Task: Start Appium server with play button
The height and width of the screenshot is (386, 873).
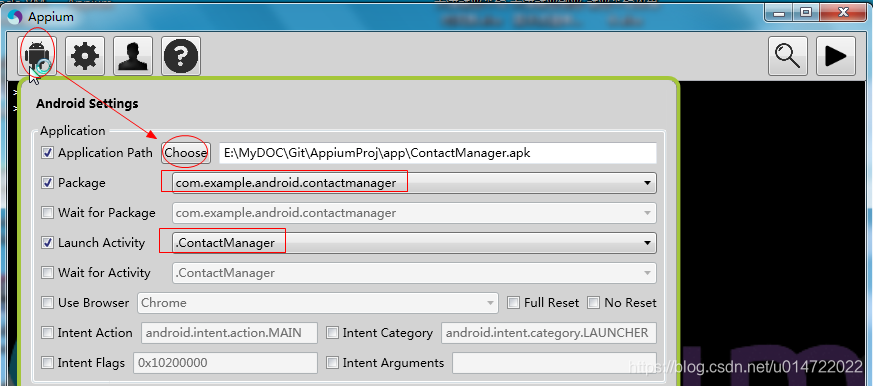Action: [836, 56]
